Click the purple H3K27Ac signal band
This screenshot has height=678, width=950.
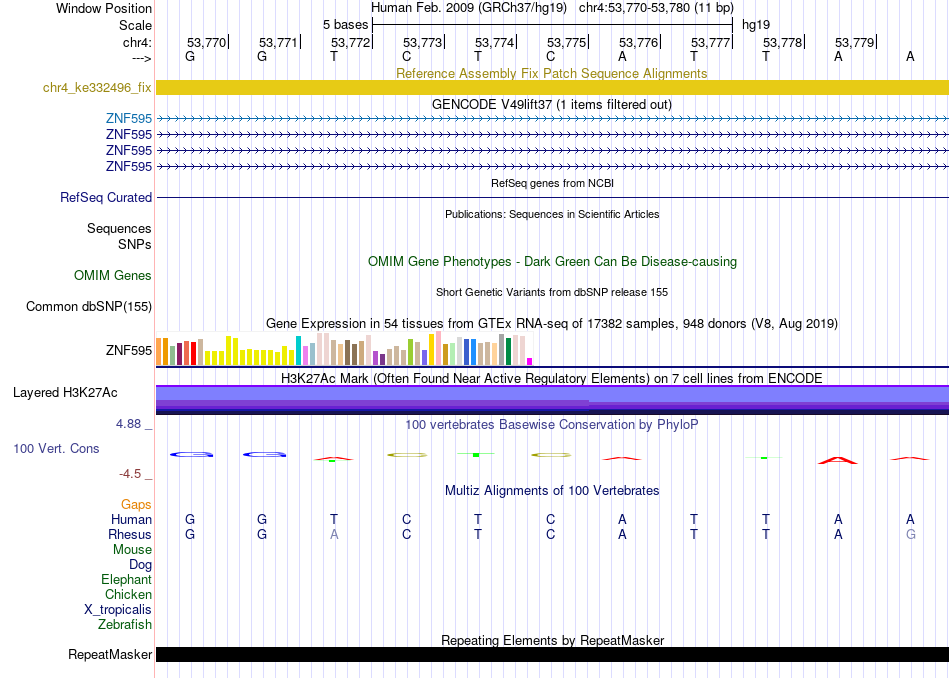pos(552,400)
